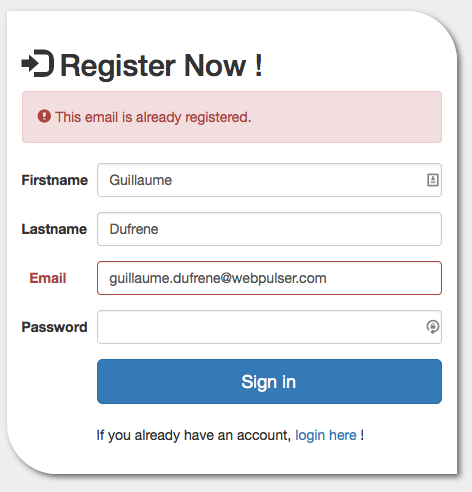Click the Lastname label
Screen dimensions: 472x492
[54, 229]
